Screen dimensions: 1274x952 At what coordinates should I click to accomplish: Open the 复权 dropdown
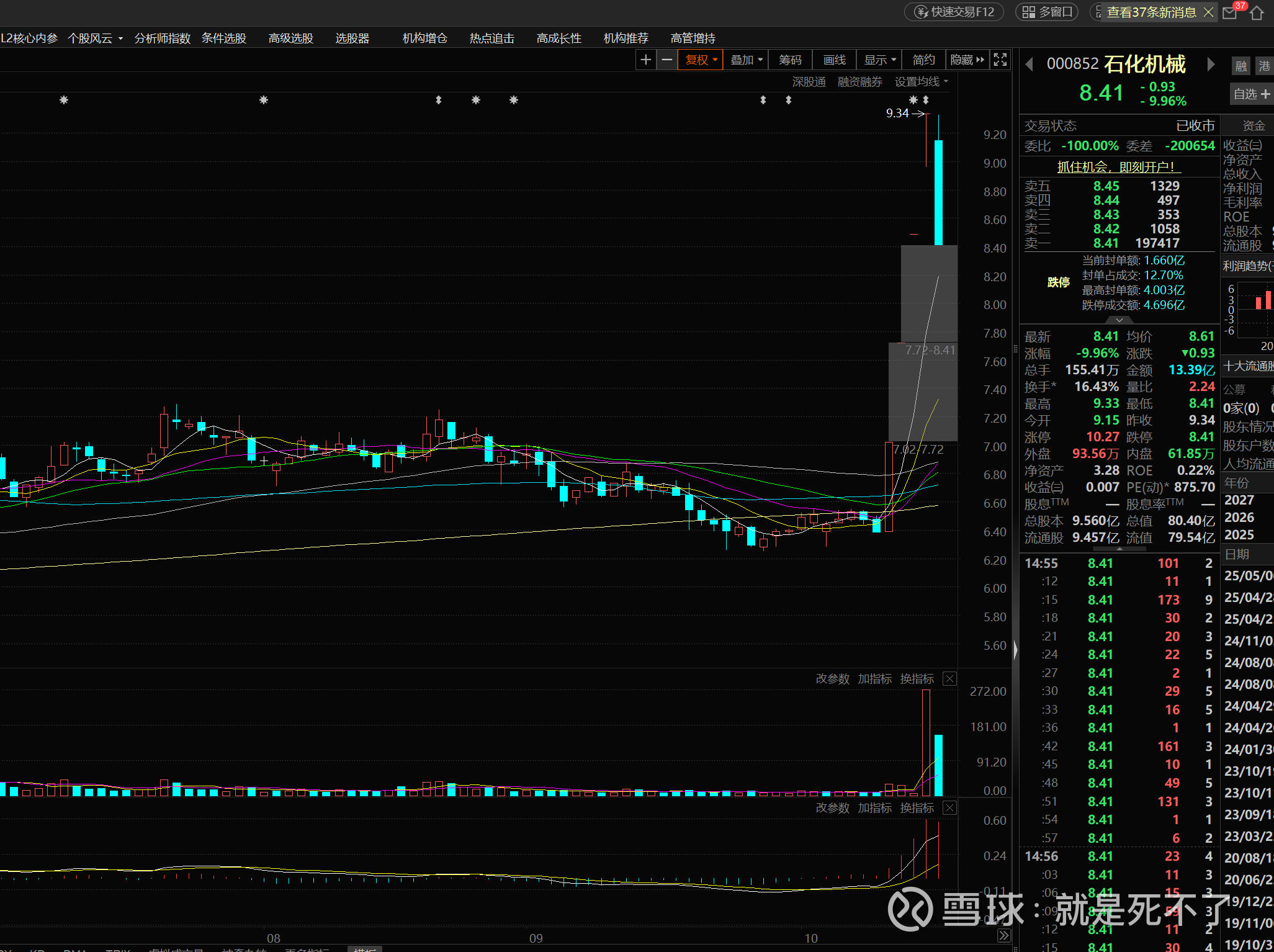tap(701, 60)
